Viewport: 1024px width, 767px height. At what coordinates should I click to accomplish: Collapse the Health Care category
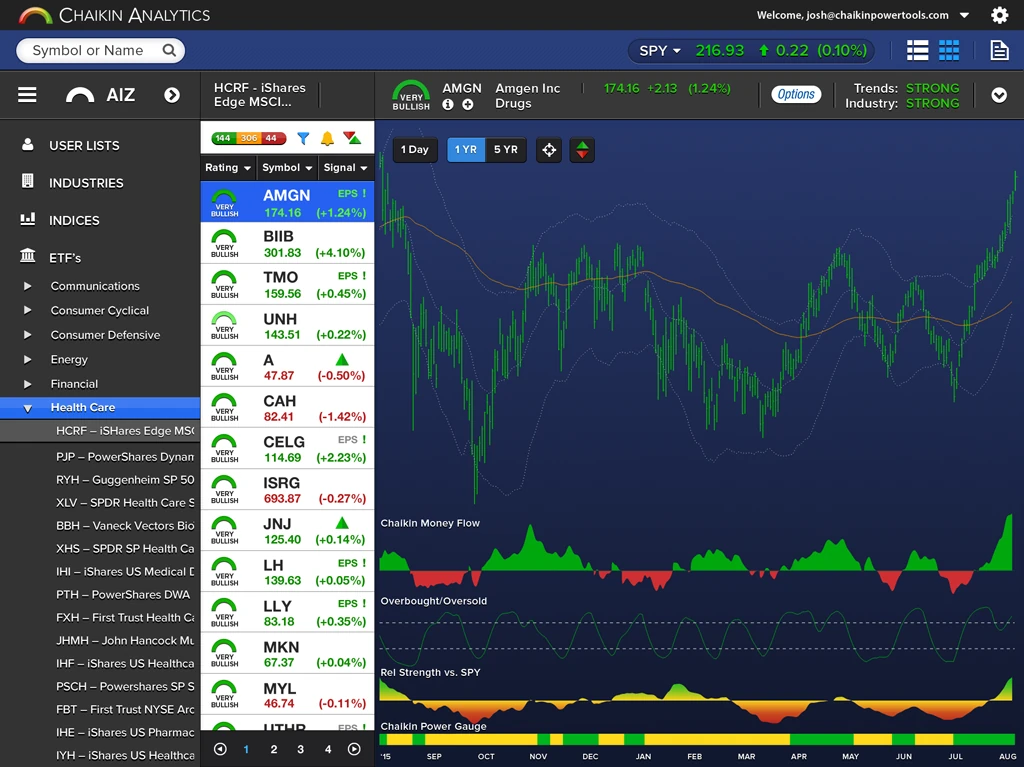point(27,408)
